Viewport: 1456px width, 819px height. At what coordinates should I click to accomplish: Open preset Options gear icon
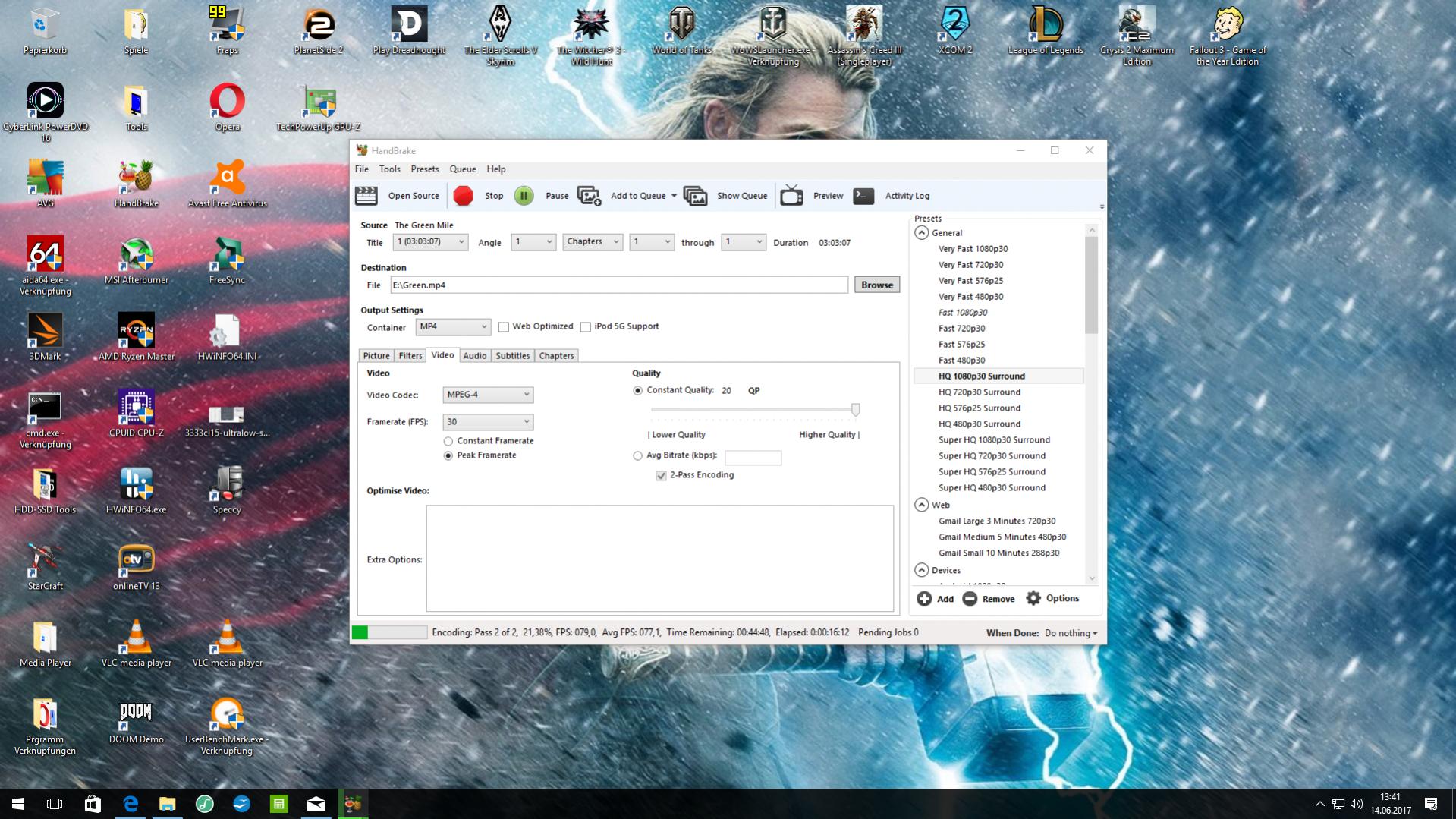(x=1033, y=598)
